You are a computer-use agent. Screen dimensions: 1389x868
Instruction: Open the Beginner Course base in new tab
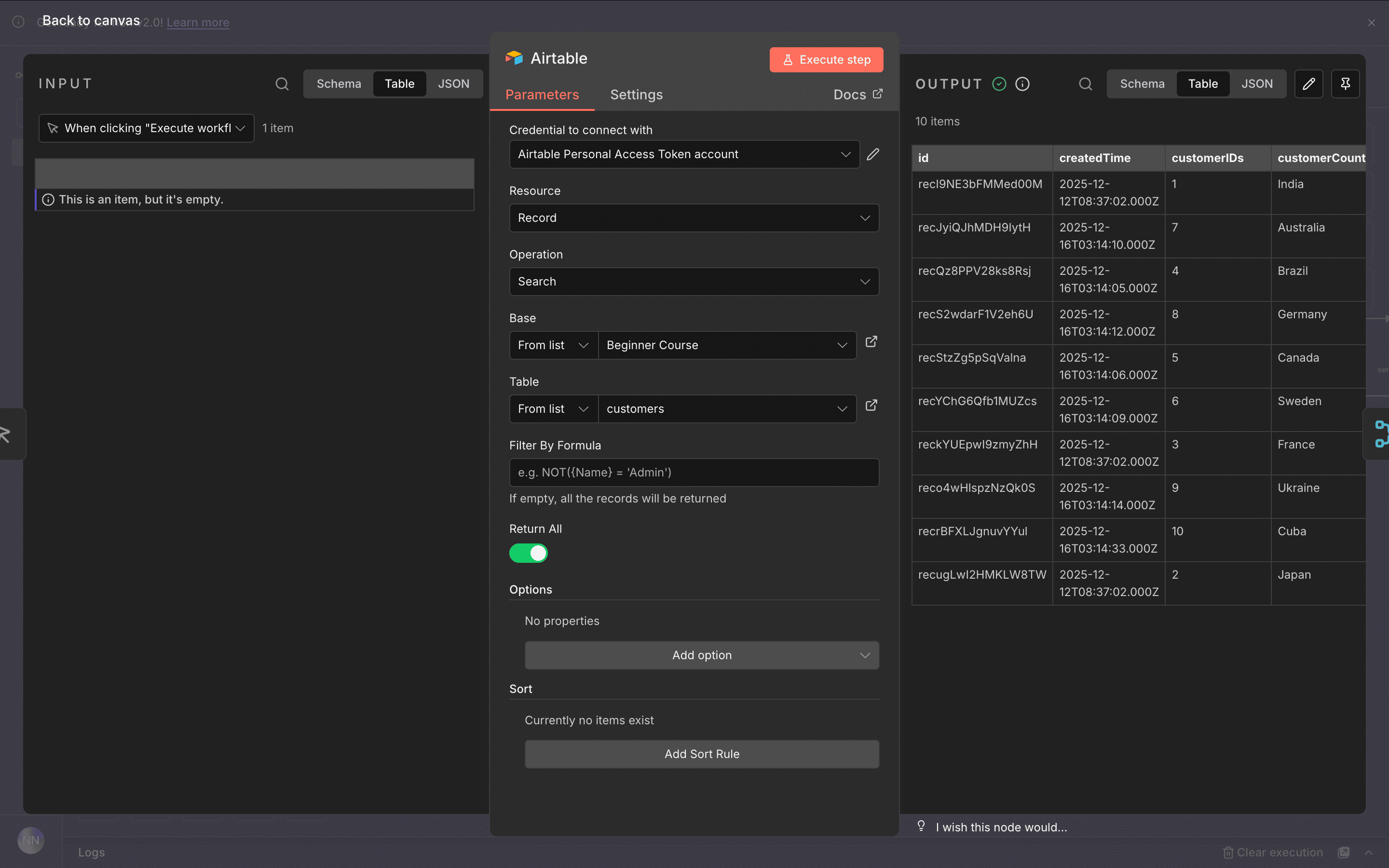point(872,341)
